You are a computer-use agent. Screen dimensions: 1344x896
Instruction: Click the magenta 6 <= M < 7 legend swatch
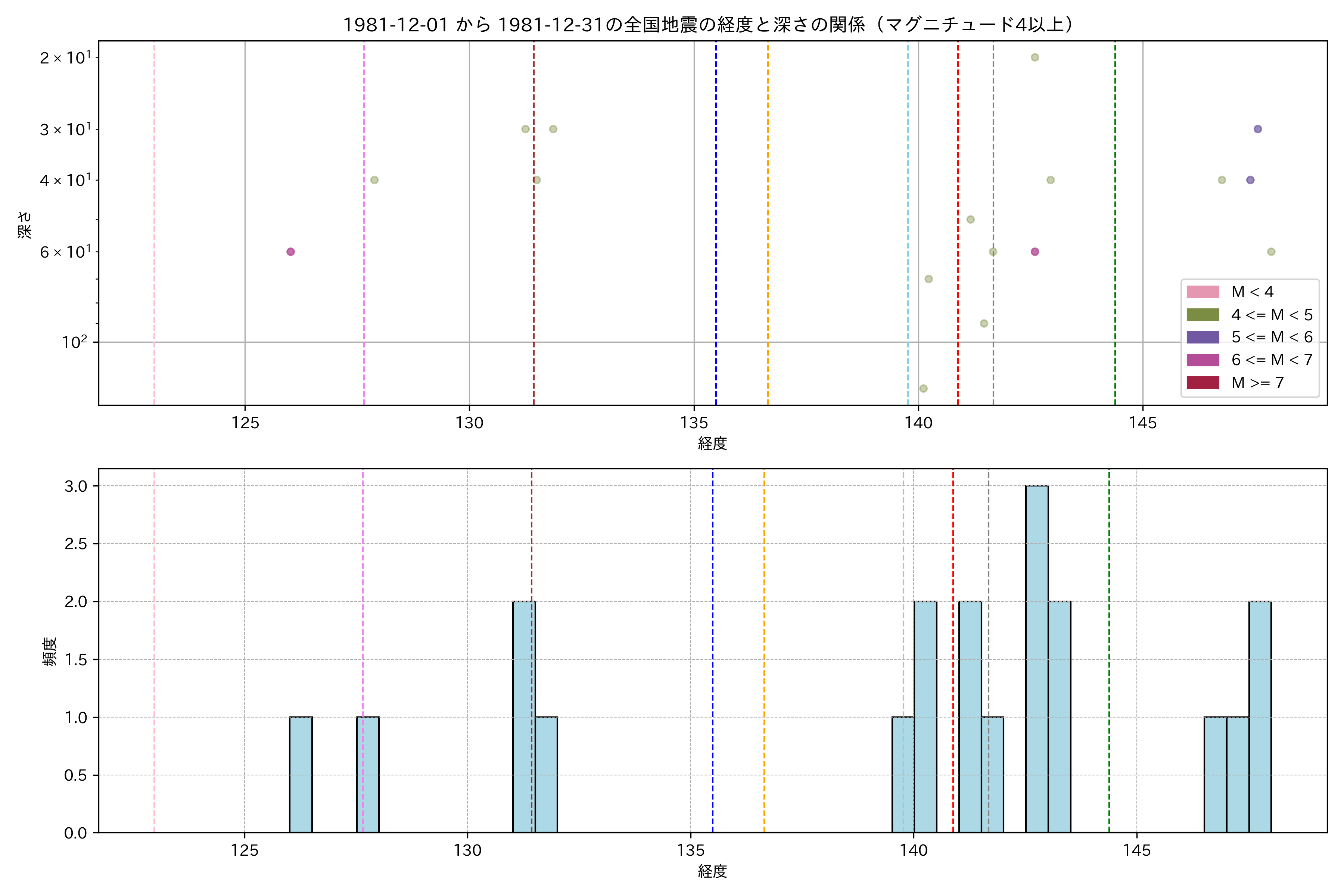click(x=1202, y=360)
